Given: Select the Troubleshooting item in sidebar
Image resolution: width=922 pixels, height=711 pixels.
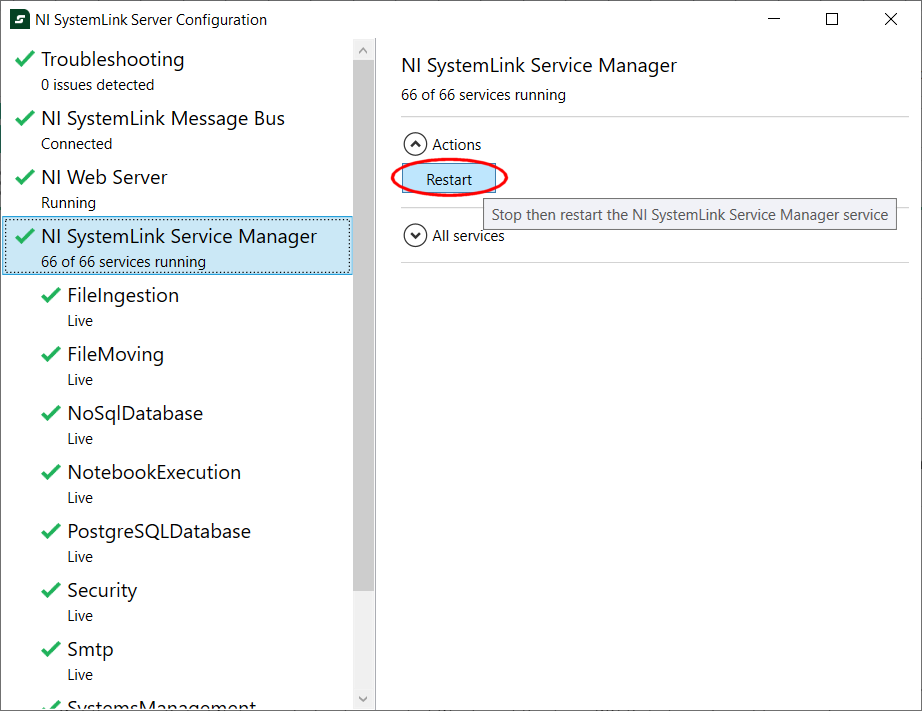Looking at the screenshot, I should tap(178, 71).
